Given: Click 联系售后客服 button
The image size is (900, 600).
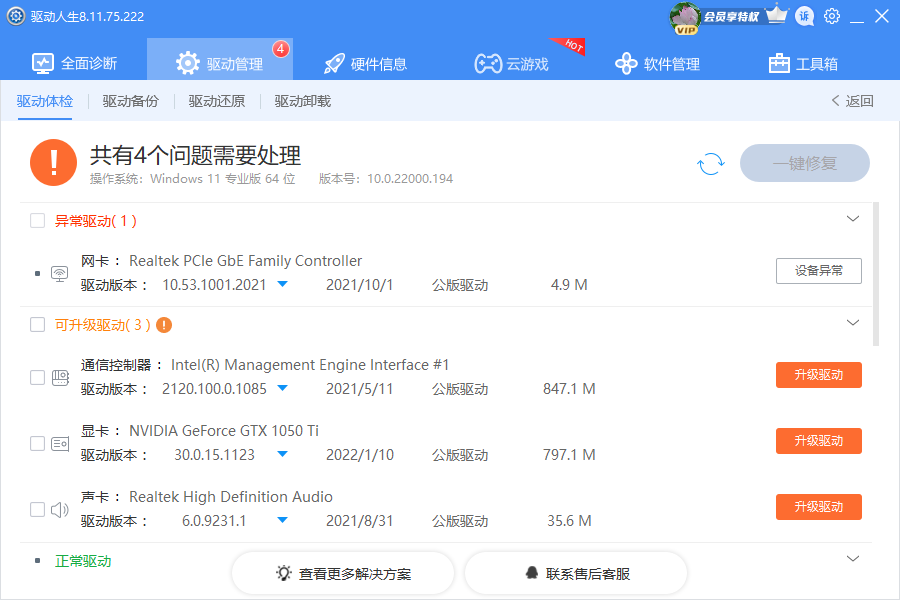Looking at the screenshot, I should [x=576, y=573].
